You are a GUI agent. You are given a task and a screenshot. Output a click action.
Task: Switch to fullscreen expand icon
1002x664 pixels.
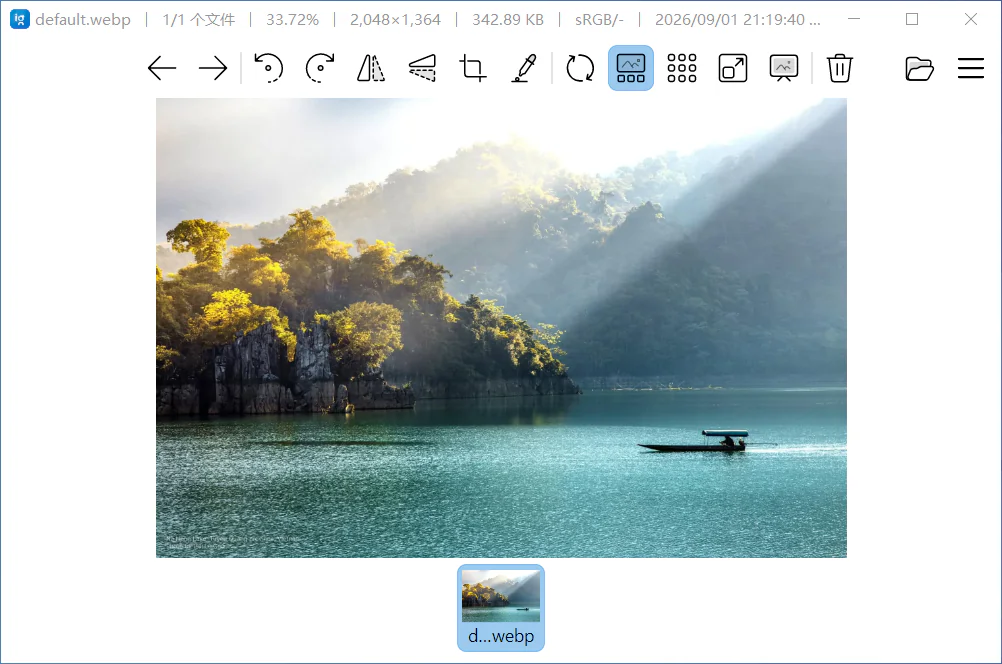(733, 68)
